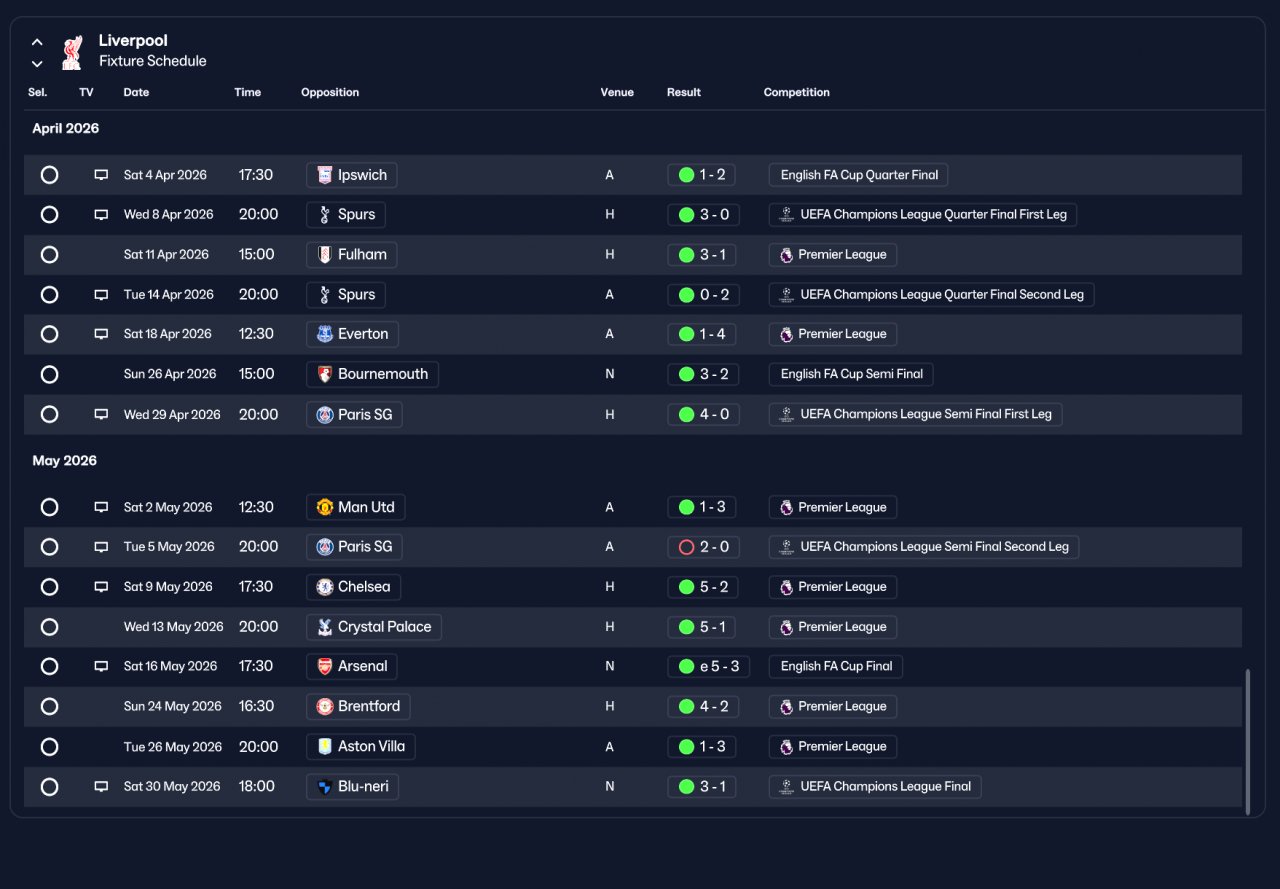The width and height of the screenshot is (1280, 889).
Task: Click the vertical scrollbar on the right
Action: pyautogui.click(x=1247, y=742)
